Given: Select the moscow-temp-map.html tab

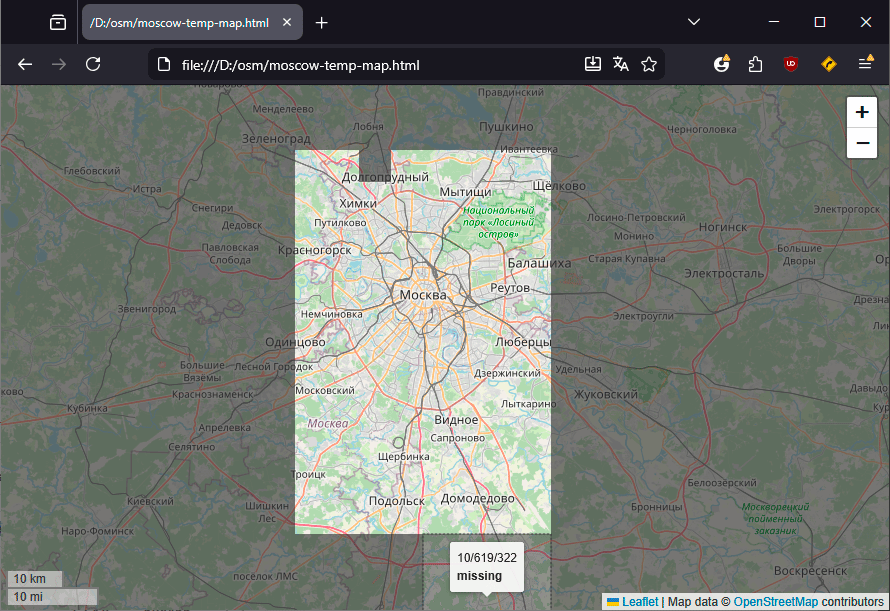Looking at the screenshot, I should click(x=180, y=21).
